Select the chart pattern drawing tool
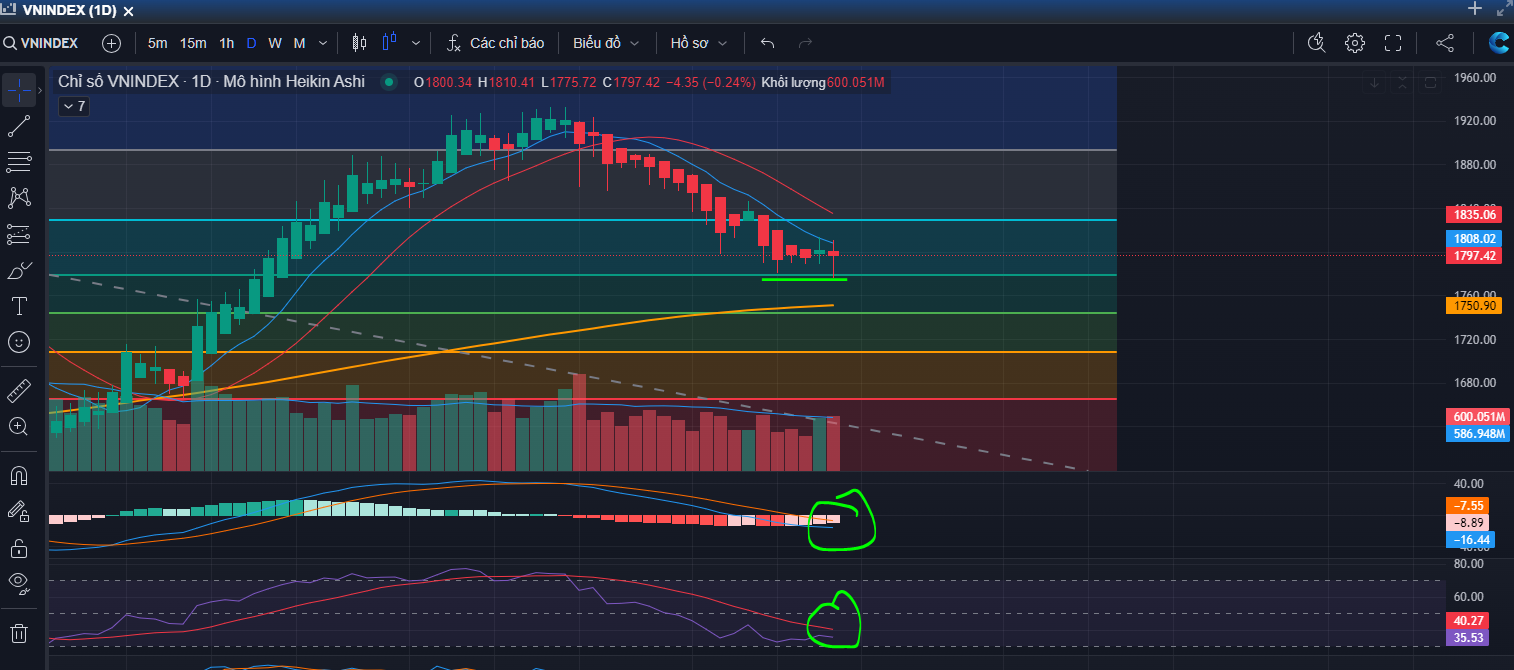This screenshot has height=670, width=1514. tap(18, 198)
